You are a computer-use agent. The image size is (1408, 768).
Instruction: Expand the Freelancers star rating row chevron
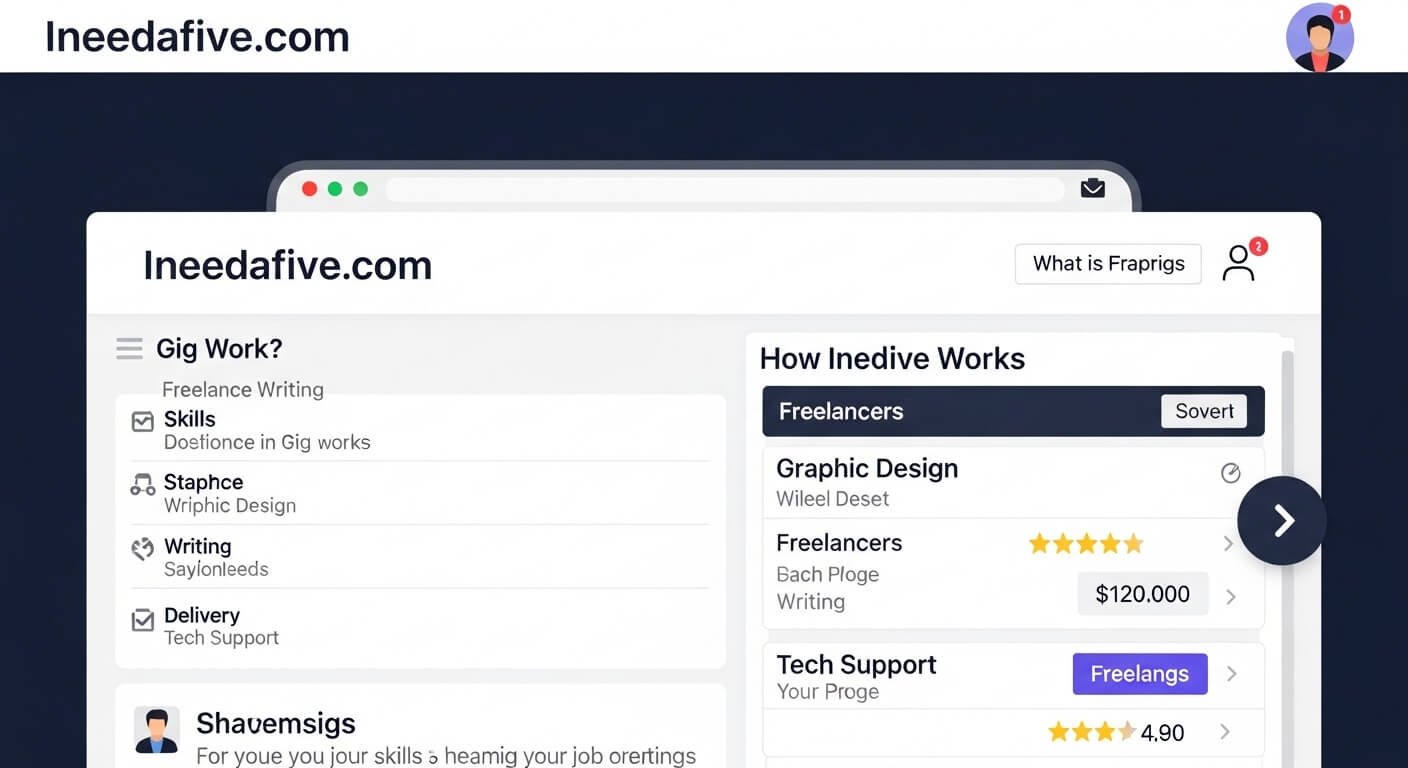[1229, 544]
